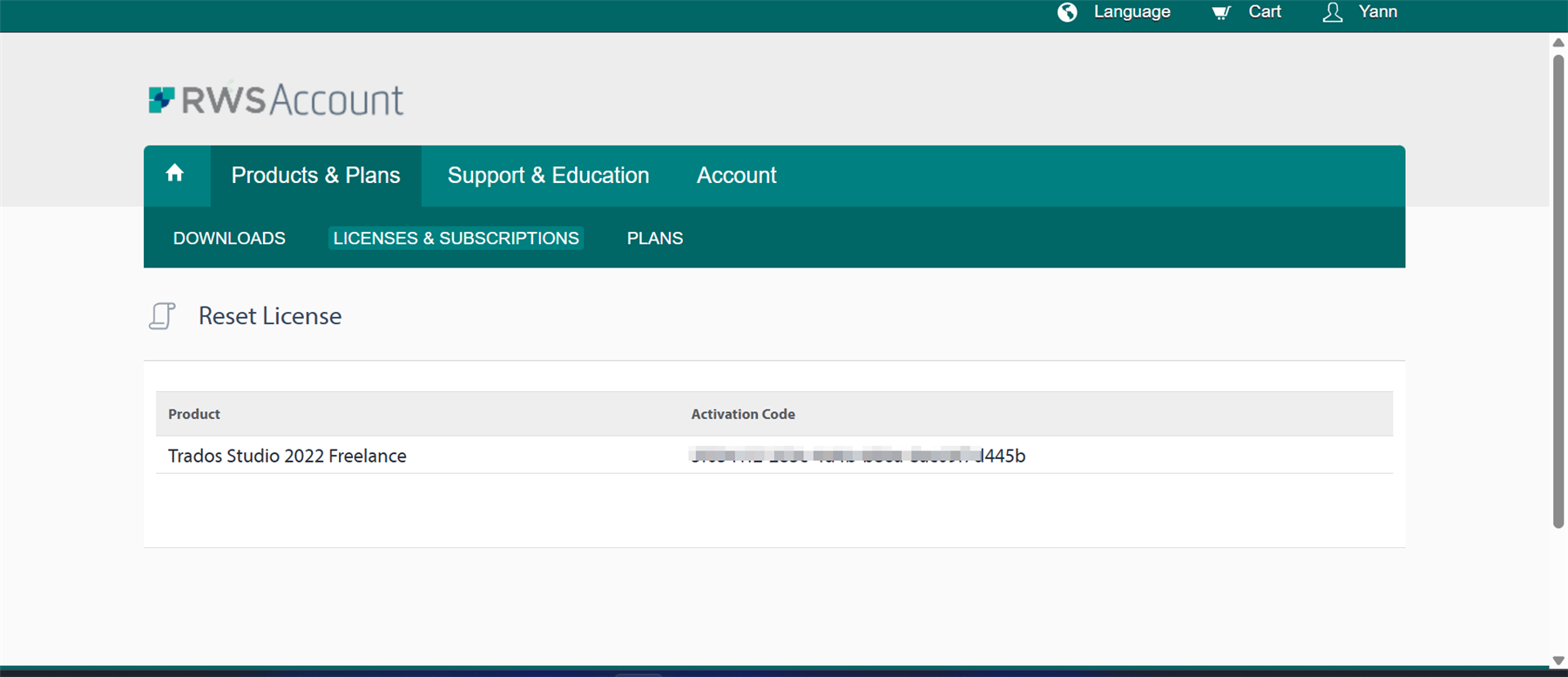Open the Yann user account link
Viewport: 1568px width, 677px height.
[x=1377, y=12]
